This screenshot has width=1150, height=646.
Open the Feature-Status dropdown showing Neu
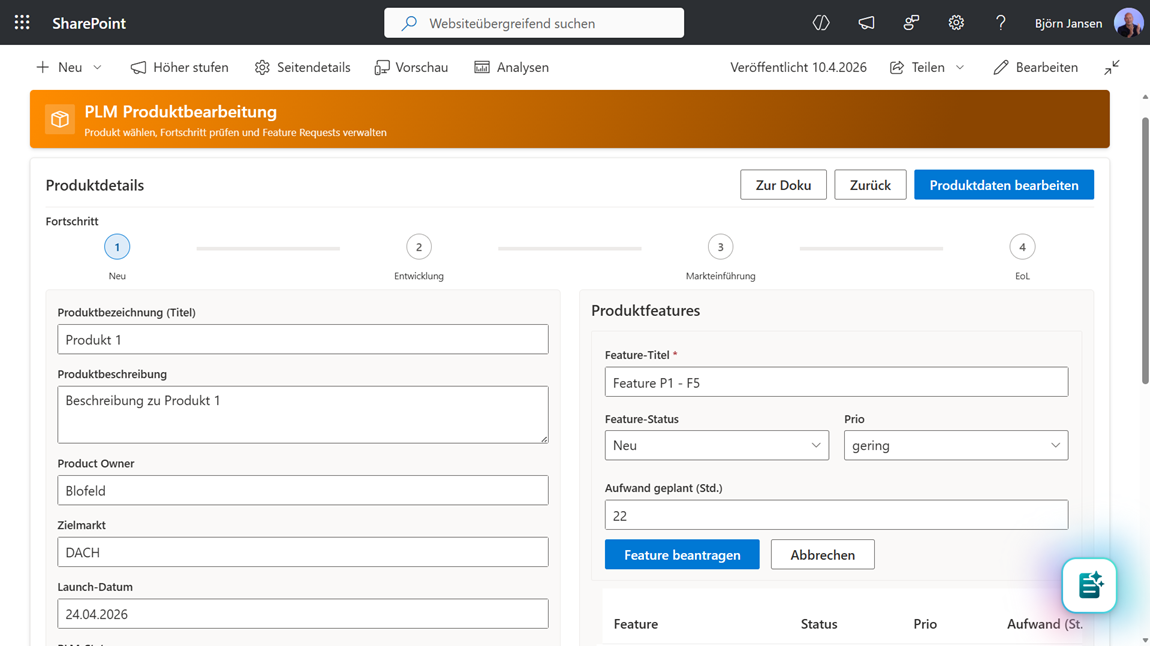pos(716,445)
